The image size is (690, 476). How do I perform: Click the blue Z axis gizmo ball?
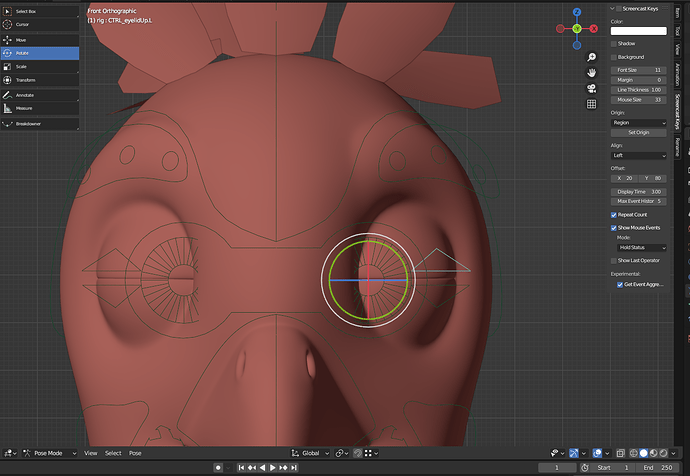(x=577, y=12)
